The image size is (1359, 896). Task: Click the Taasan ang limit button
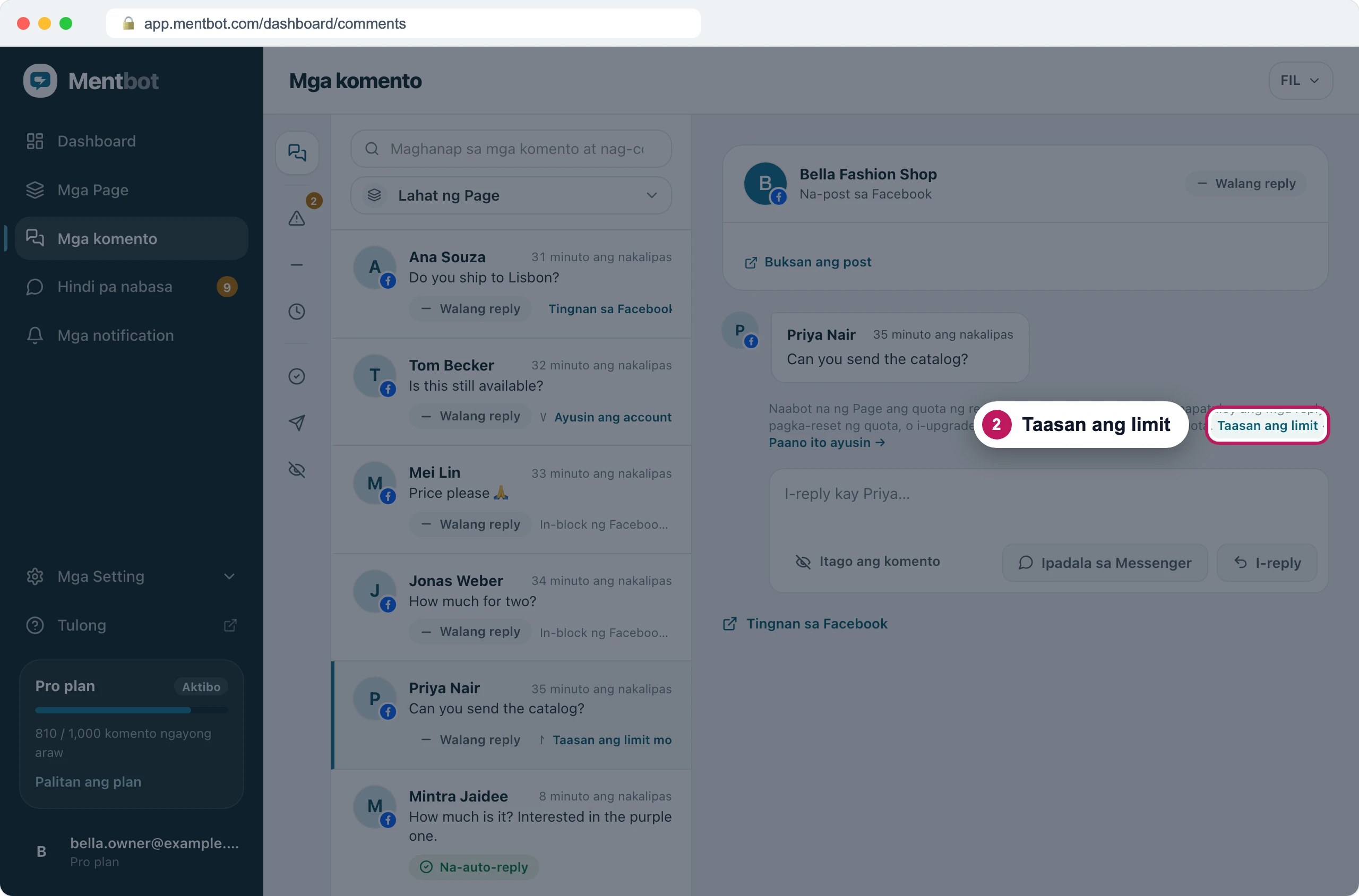pyautogui.click(x=1267, y=425)
